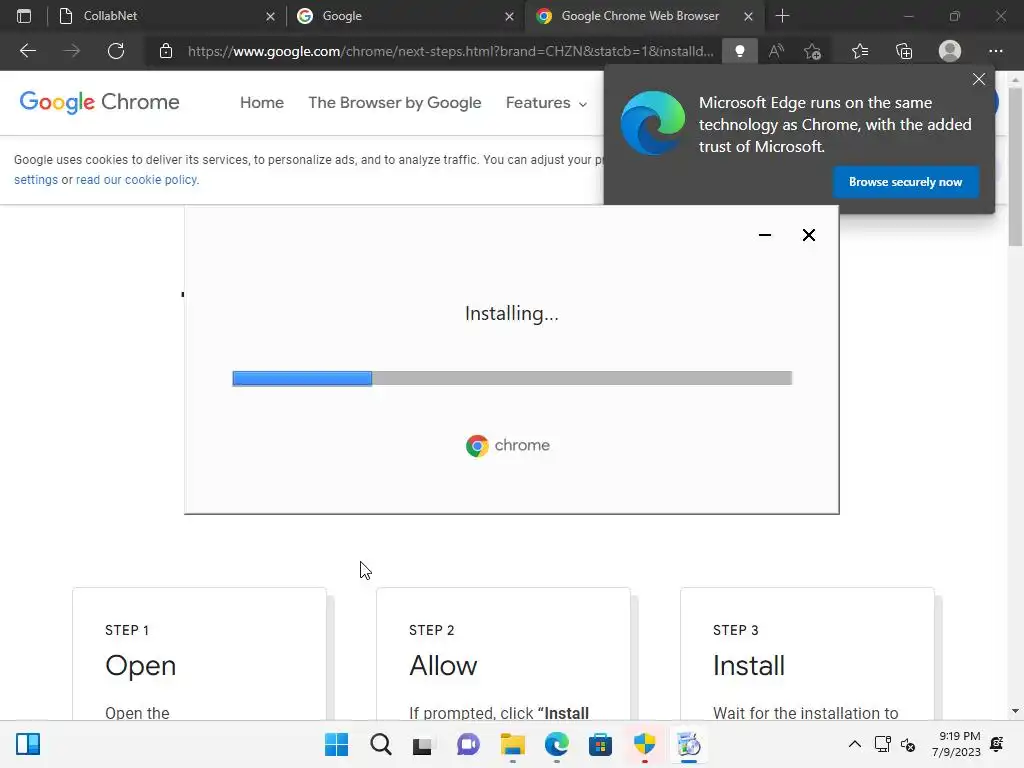1024x768 pixels.
Task: Open Microsoft Edge taskbar icon
Action: point(556,744)
